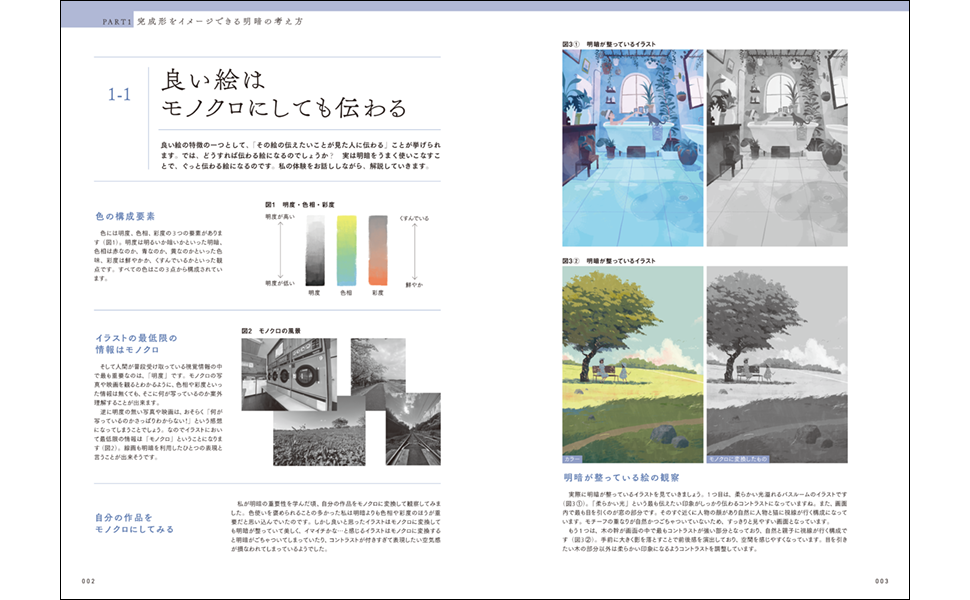Viewport: 970px width, 600px height.
Task: Click the caption 図3① 明暗が整っているイラスト
Action: coord(609,45)
